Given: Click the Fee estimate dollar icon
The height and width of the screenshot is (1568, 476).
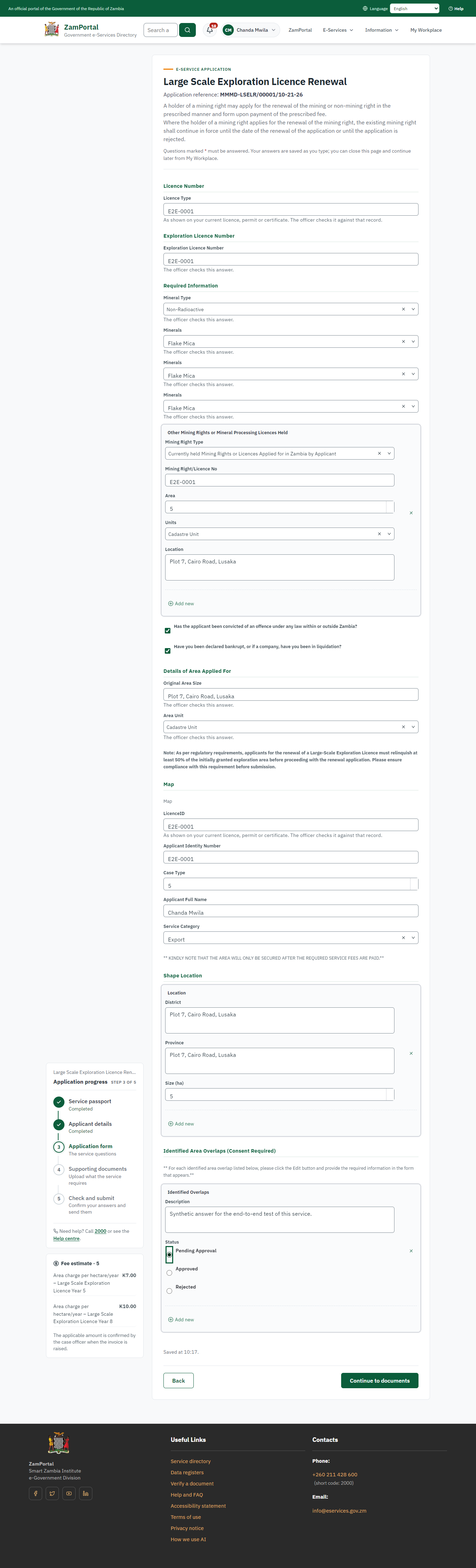Looking at the screenshot, I should 56,1263.
